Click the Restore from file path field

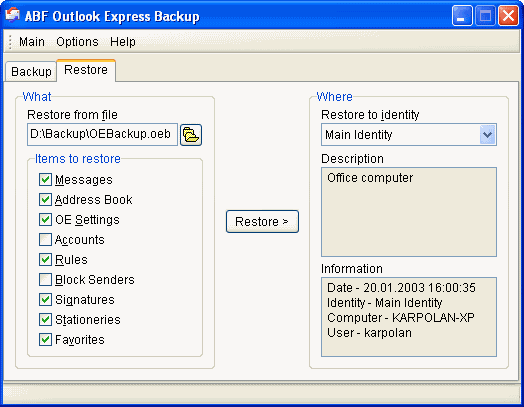click(102, 134)
